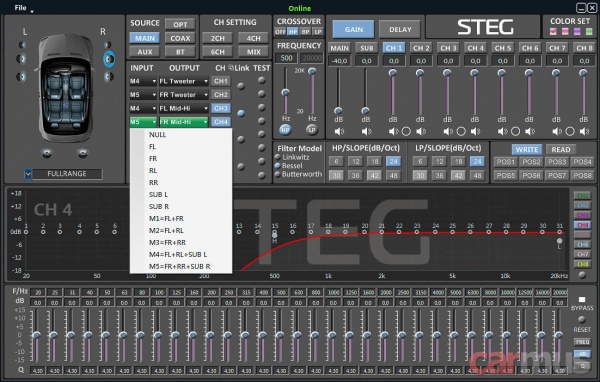Select the Linkwitz filter model
This screenshot has width=600, height=382.
pyautogui.click(x=278, y=157)
